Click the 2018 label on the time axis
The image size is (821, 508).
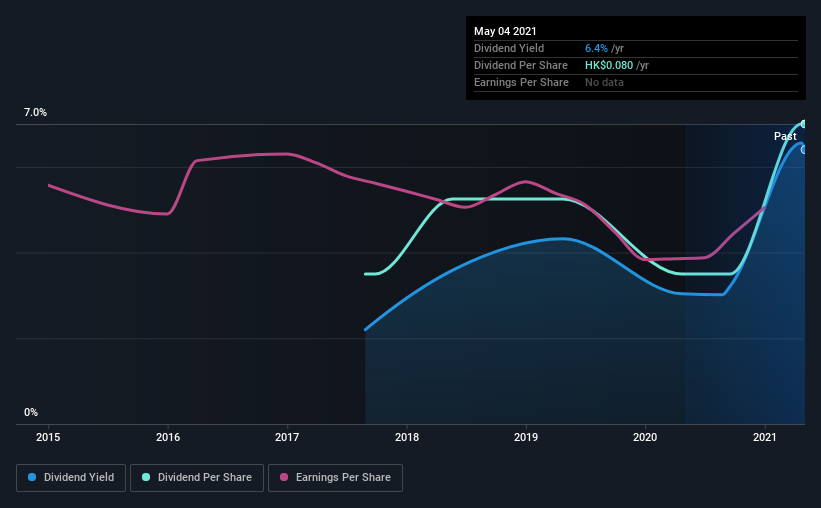[407, 437]
